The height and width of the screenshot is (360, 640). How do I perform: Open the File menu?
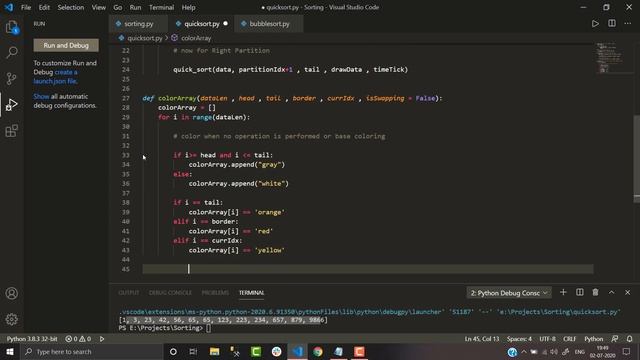(x=26, y=7)
